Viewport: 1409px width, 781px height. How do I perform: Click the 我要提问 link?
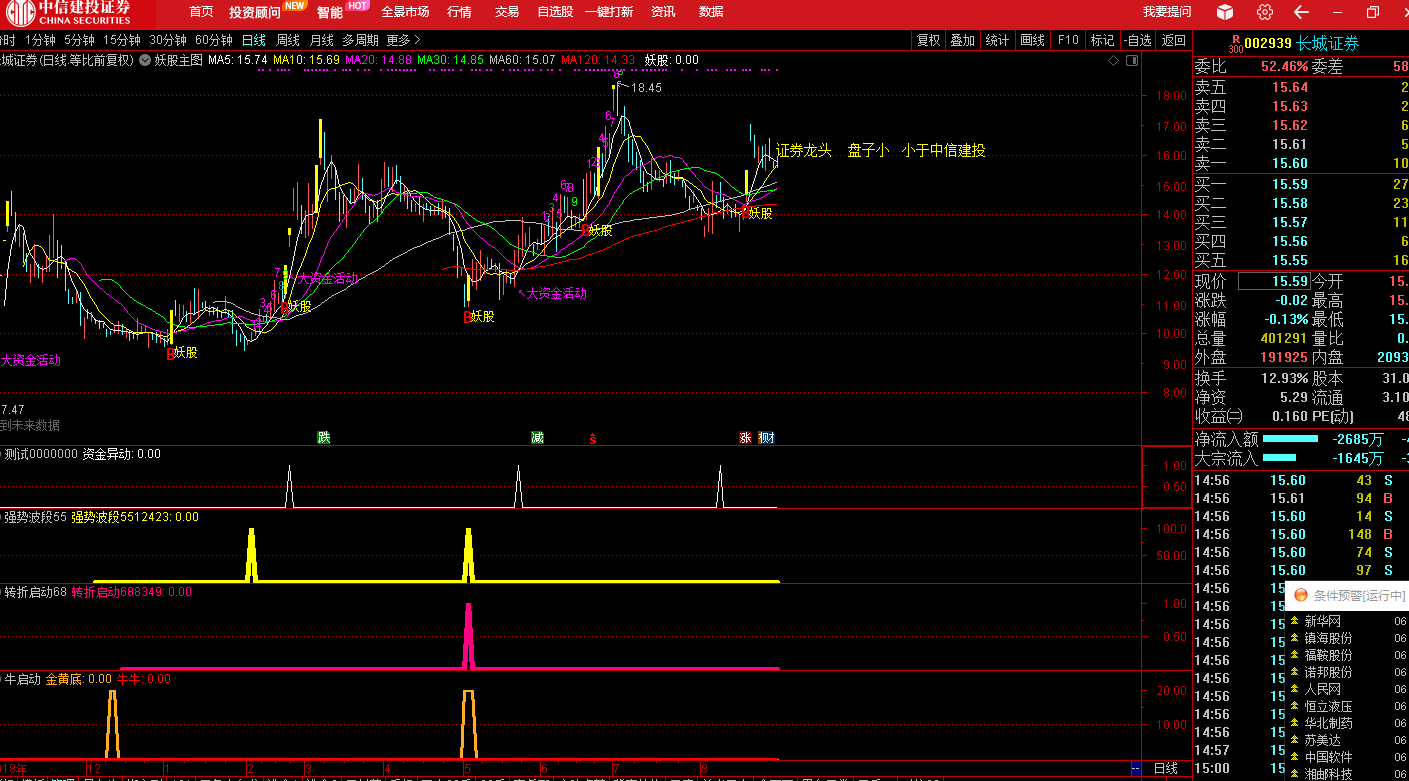click(x=1167, y=12)
